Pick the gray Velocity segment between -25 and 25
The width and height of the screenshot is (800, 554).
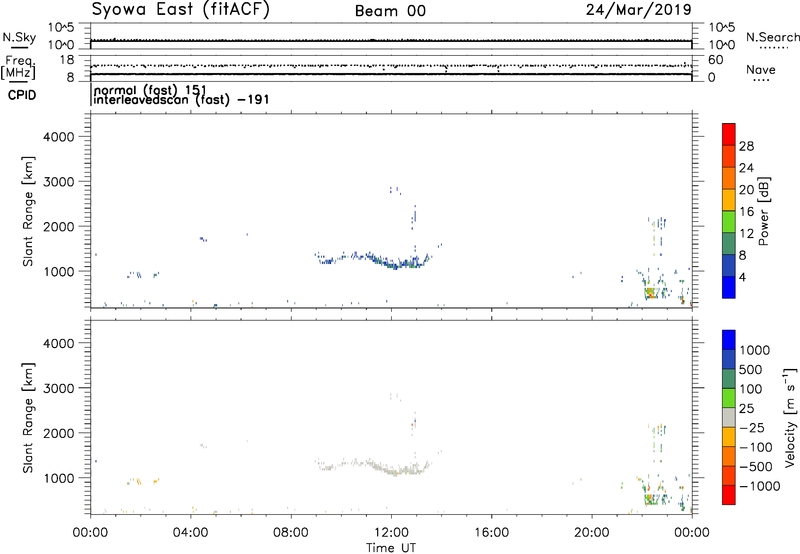(x=729, y=417)
